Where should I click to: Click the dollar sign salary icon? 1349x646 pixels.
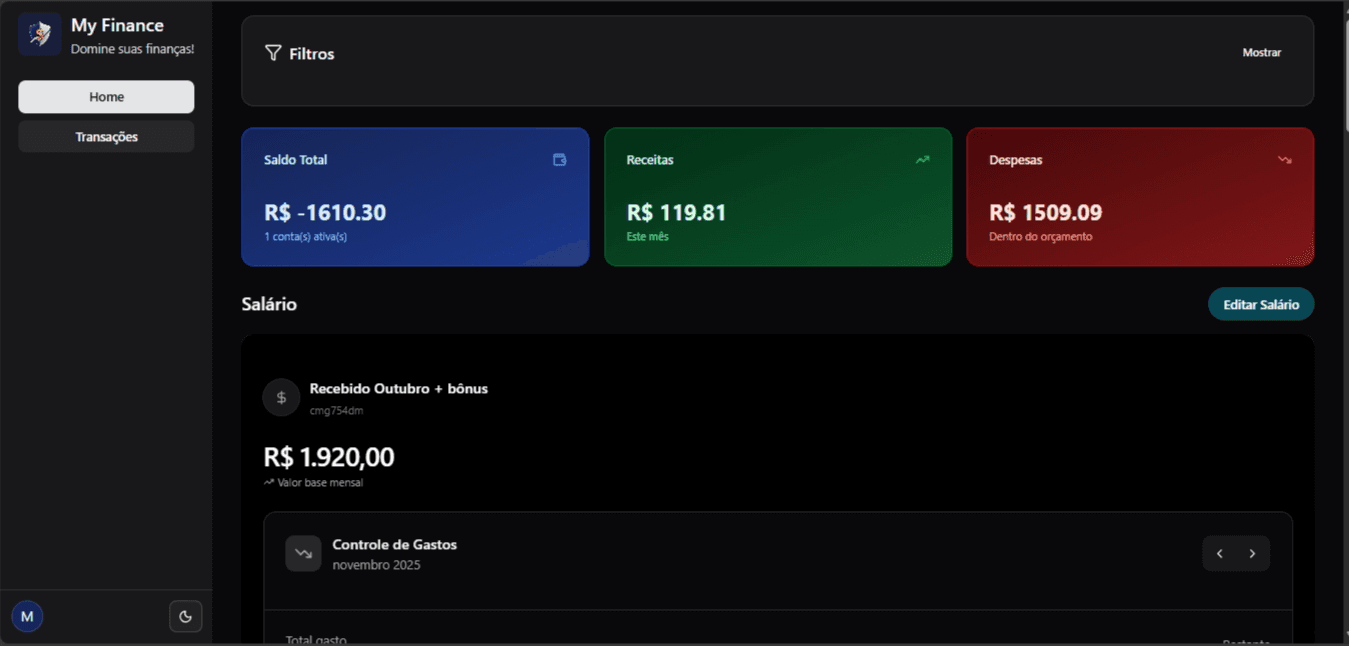[x=281, y=398]
